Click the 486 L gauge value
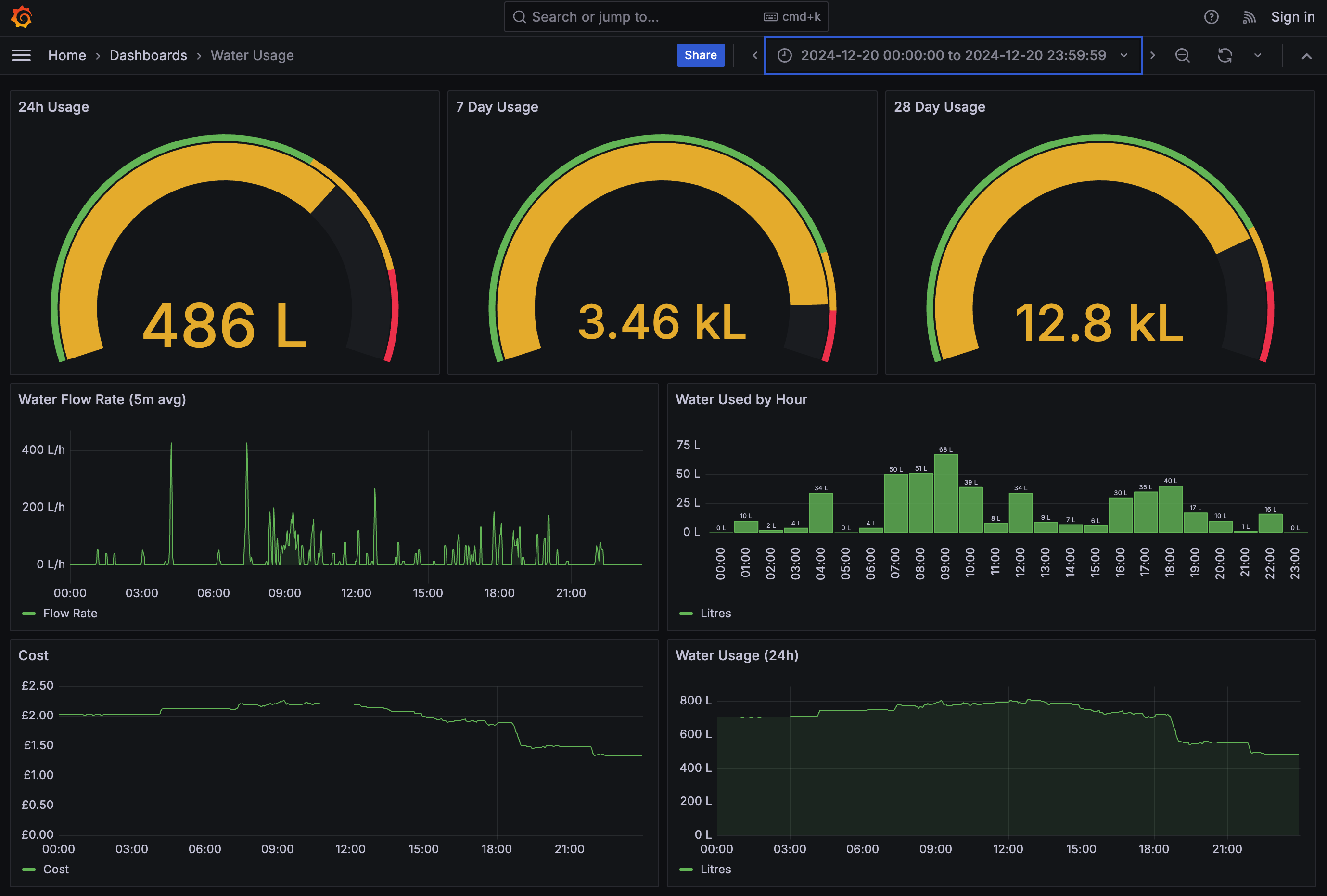 224,325
